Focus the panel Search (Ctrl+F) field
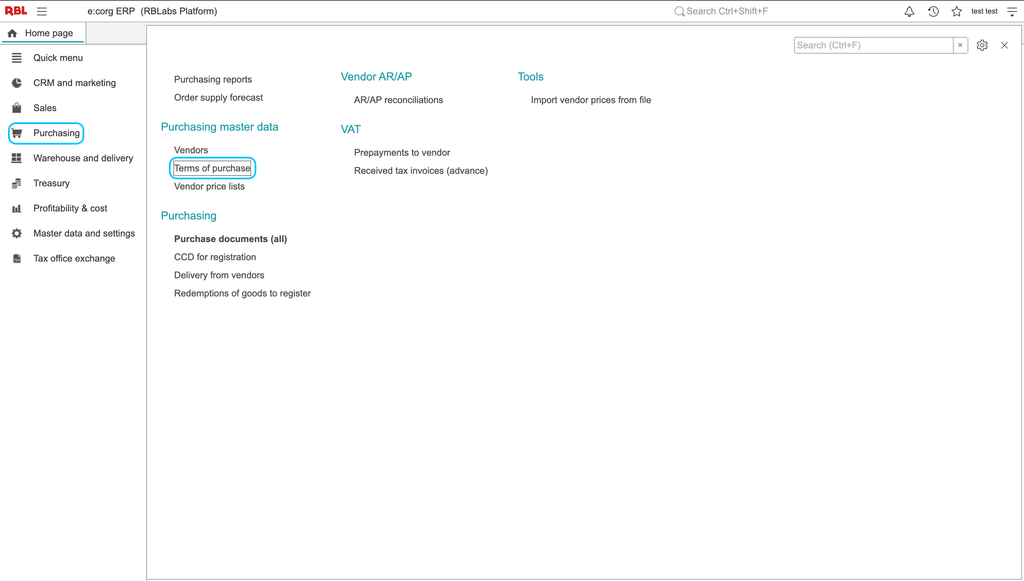The height and width of the screenshot is (581, 1024). [x=874, y=45]
